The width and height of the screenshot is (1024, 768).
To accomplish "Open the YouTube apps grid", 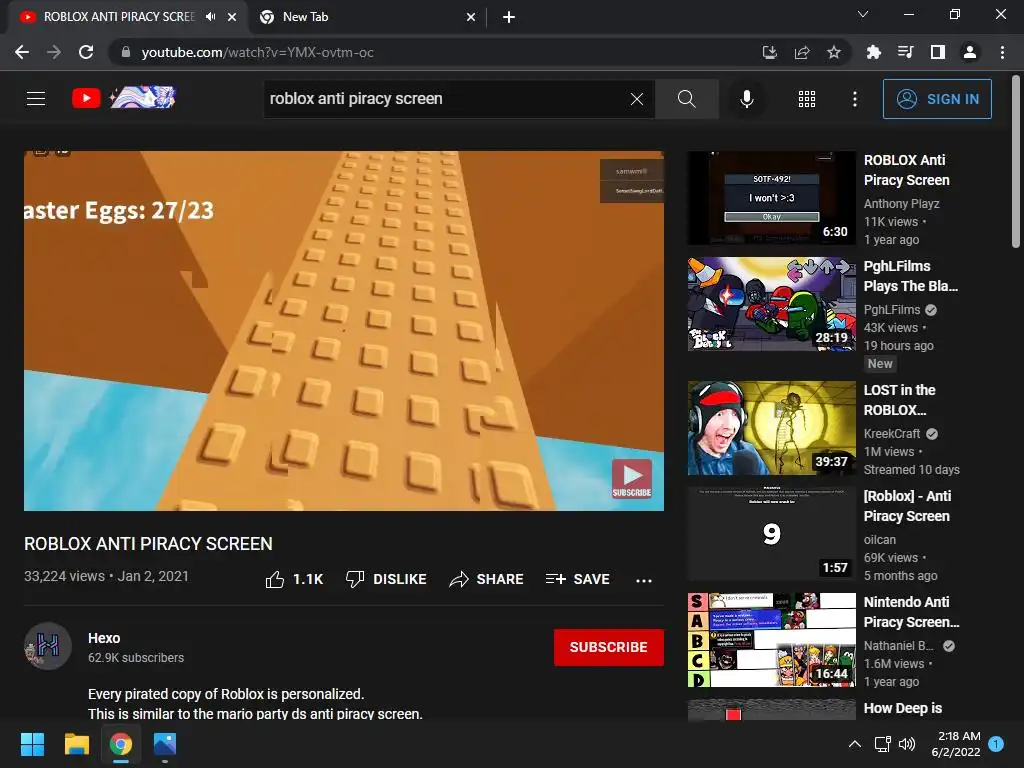I will [x=807, y=99].
